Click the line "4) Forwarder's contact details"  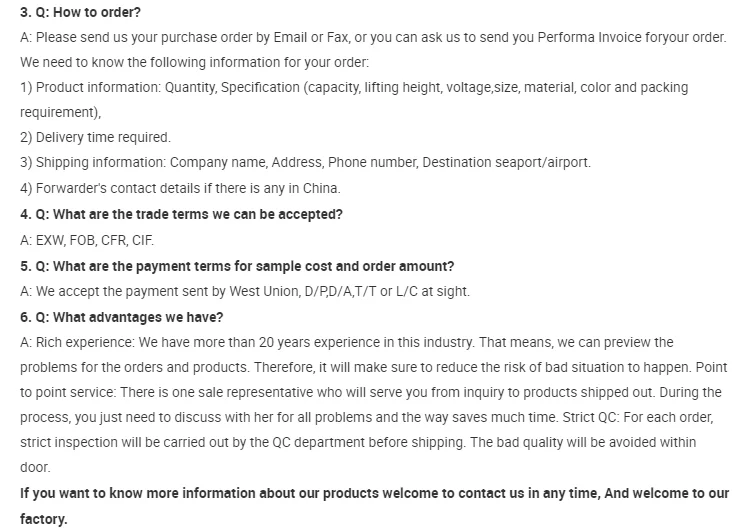click(180, 188)
